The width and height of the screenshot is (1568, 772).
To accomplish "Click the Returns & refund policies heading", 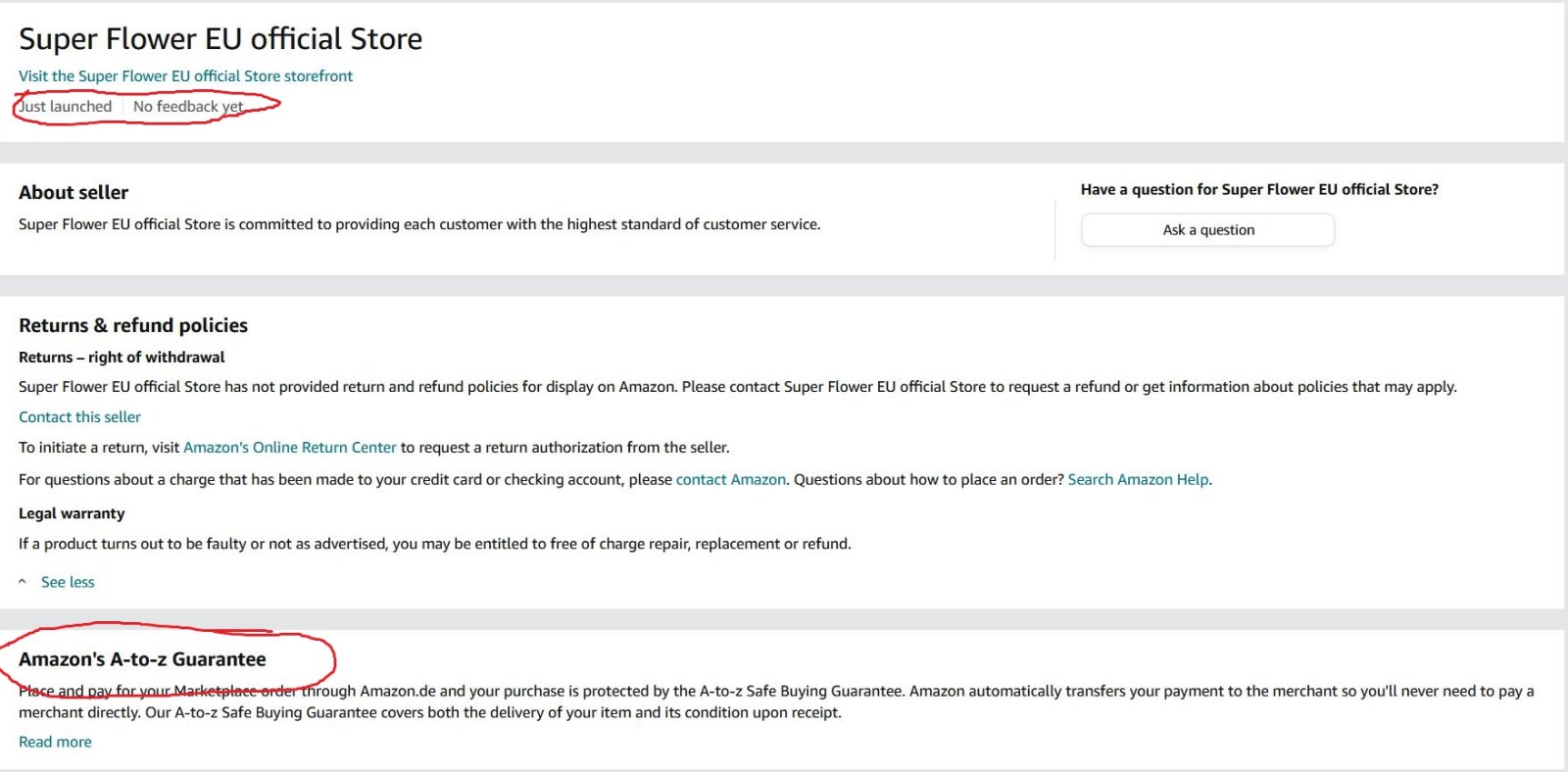I will (x=133, y=325).
